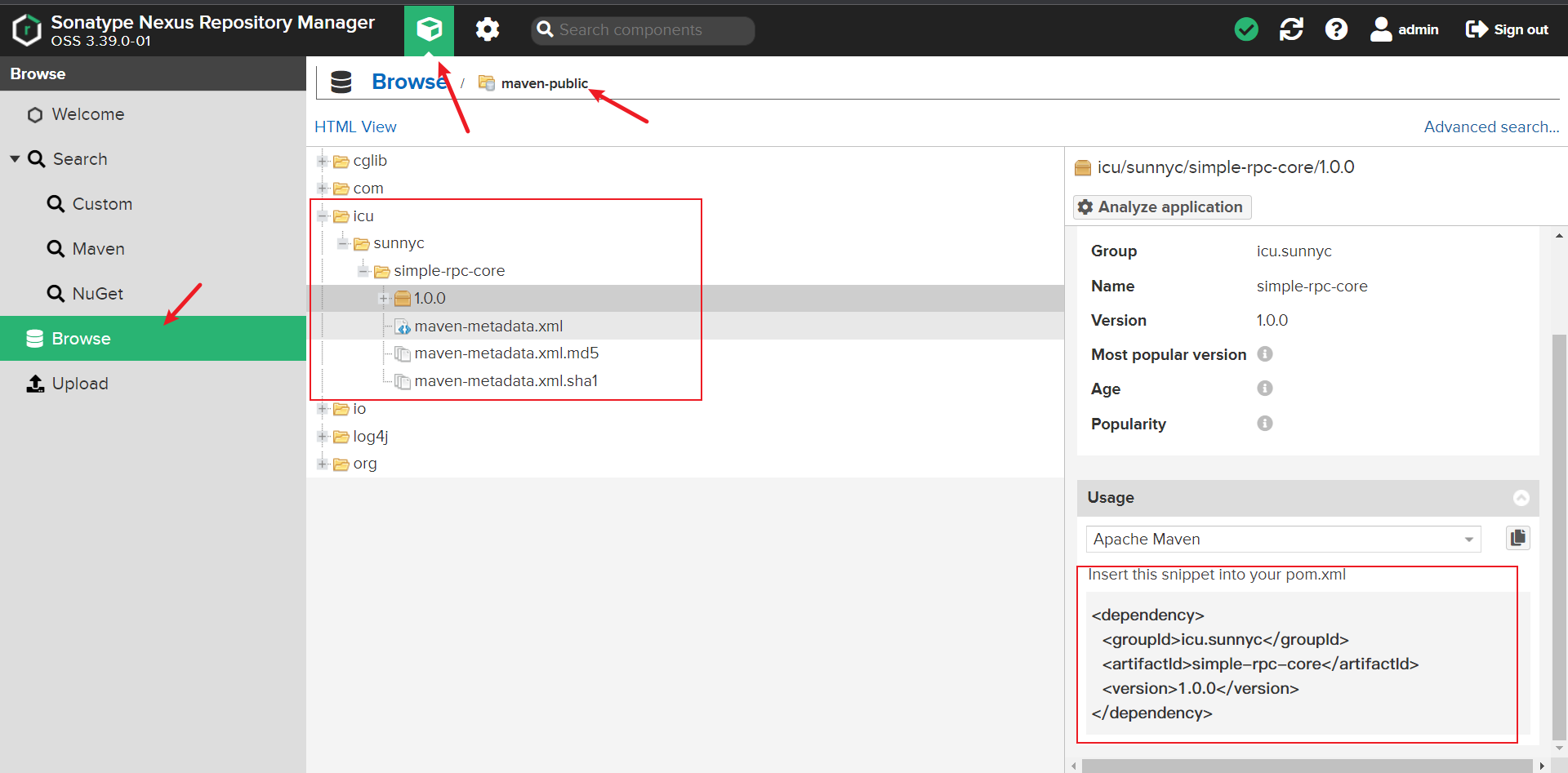
Task: Click the maven-metadata.xml file icon
Action: 403,327
